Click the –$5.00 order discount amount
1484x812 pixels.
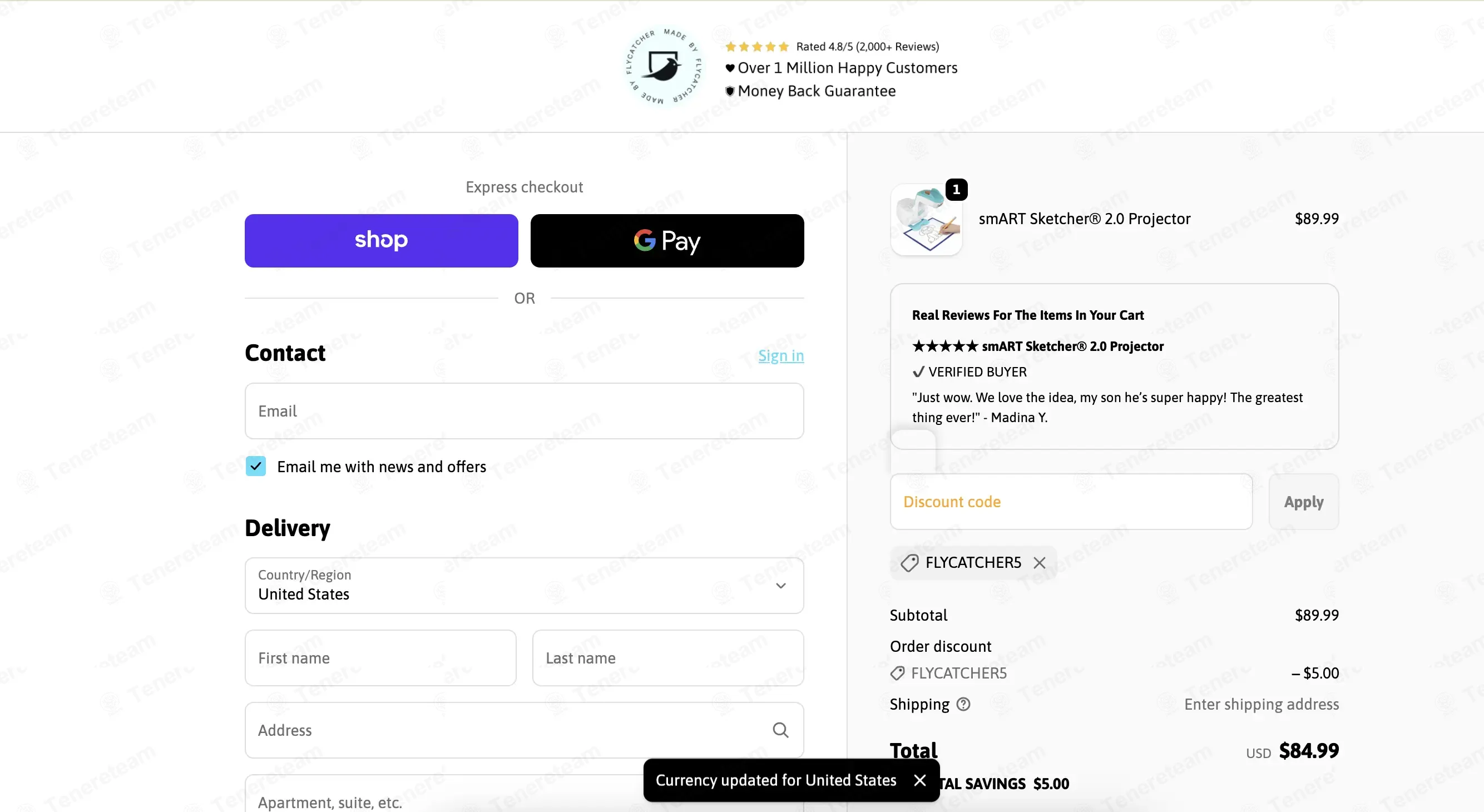pos(1315,673)
